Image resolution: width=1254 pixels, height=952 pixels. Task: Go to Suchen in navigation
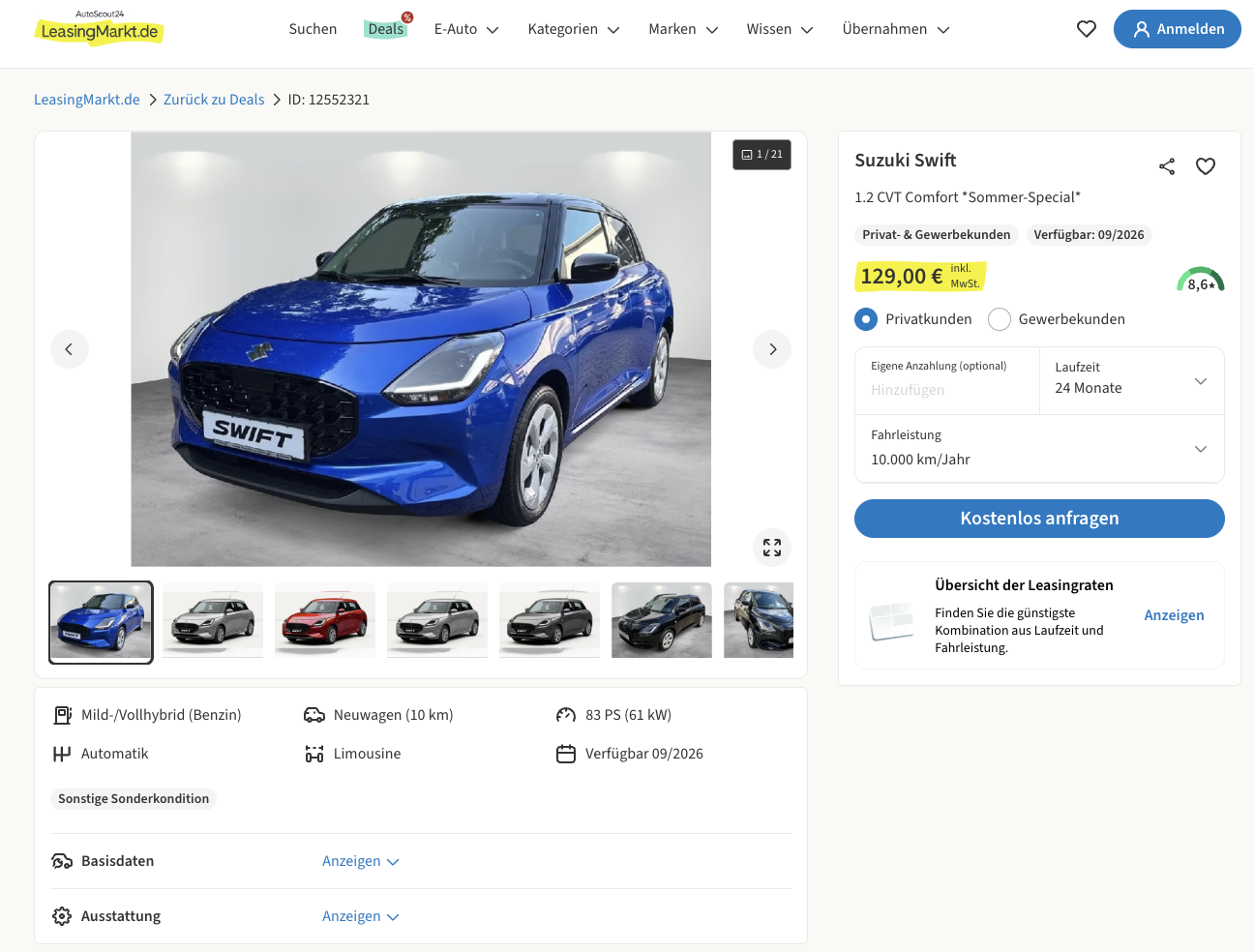(x=313, y=29)
